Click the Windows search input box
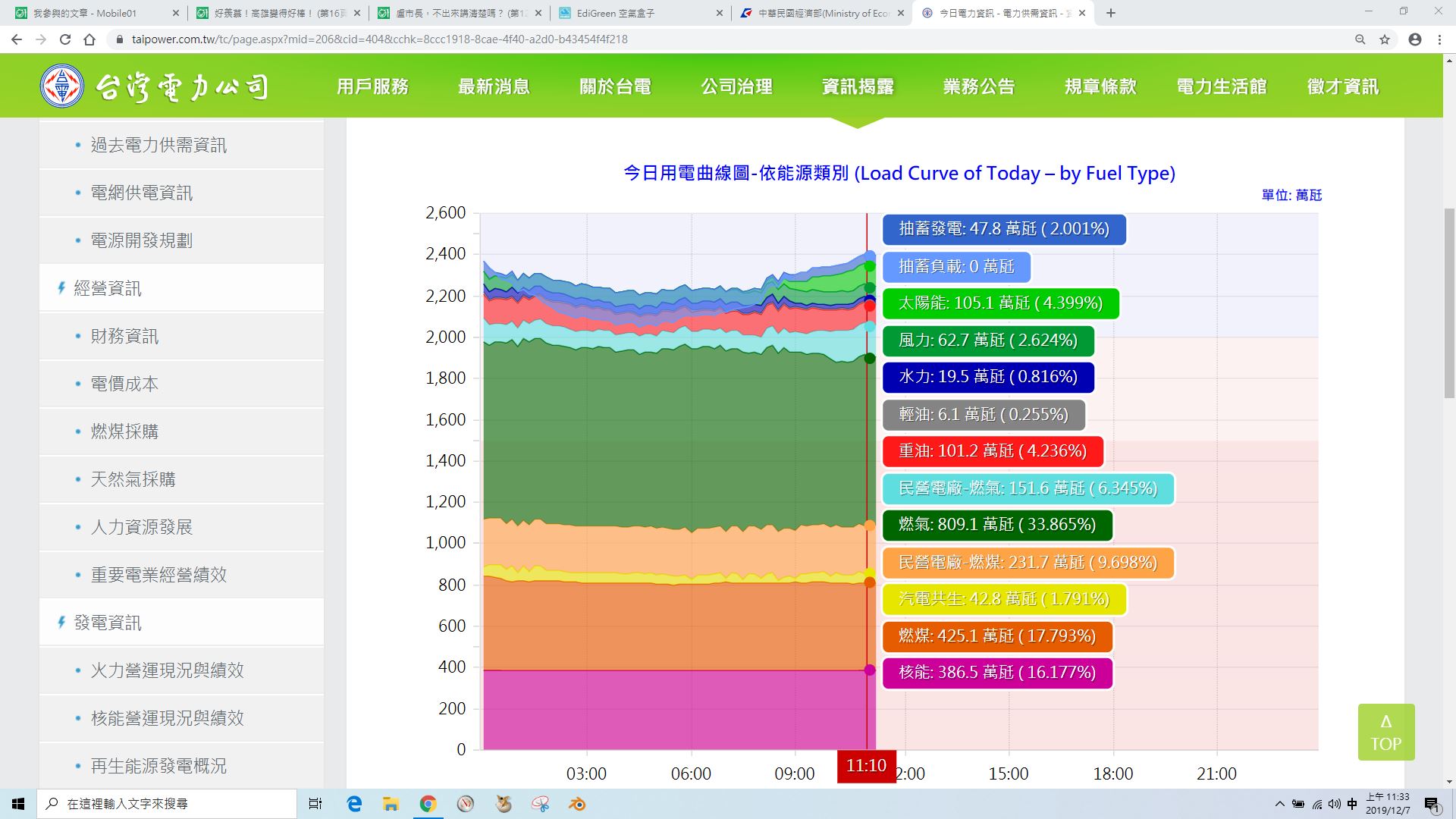The image size is (1456, 819). (167, 804)
